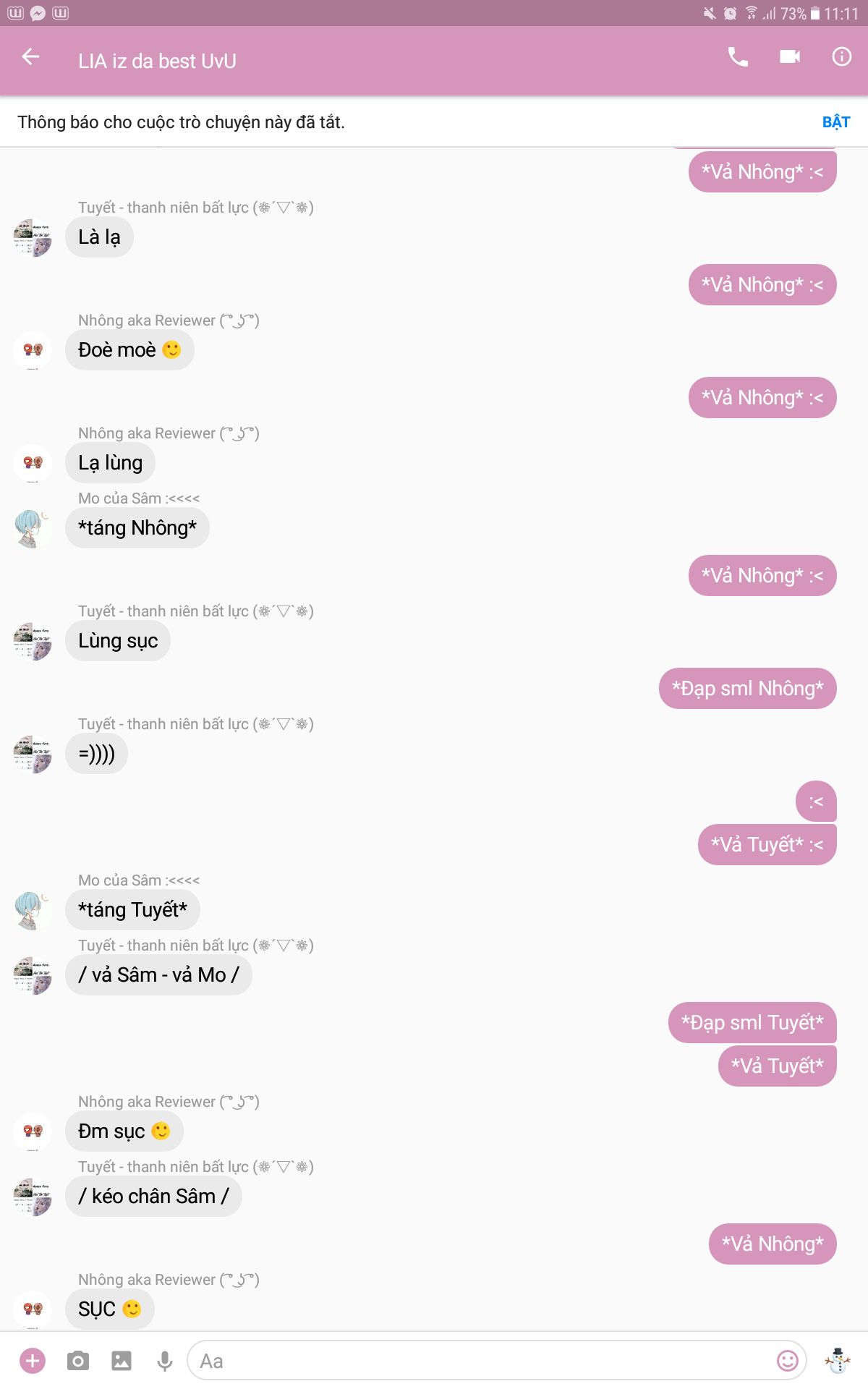Turn notifications on with BẬT

(836, 122)
